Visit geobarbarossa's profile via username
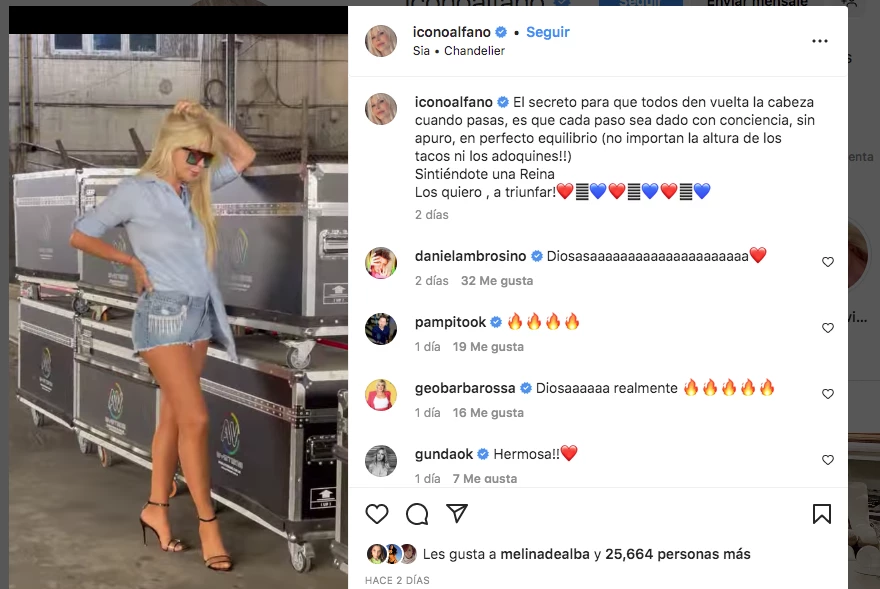 click(465, 388)
